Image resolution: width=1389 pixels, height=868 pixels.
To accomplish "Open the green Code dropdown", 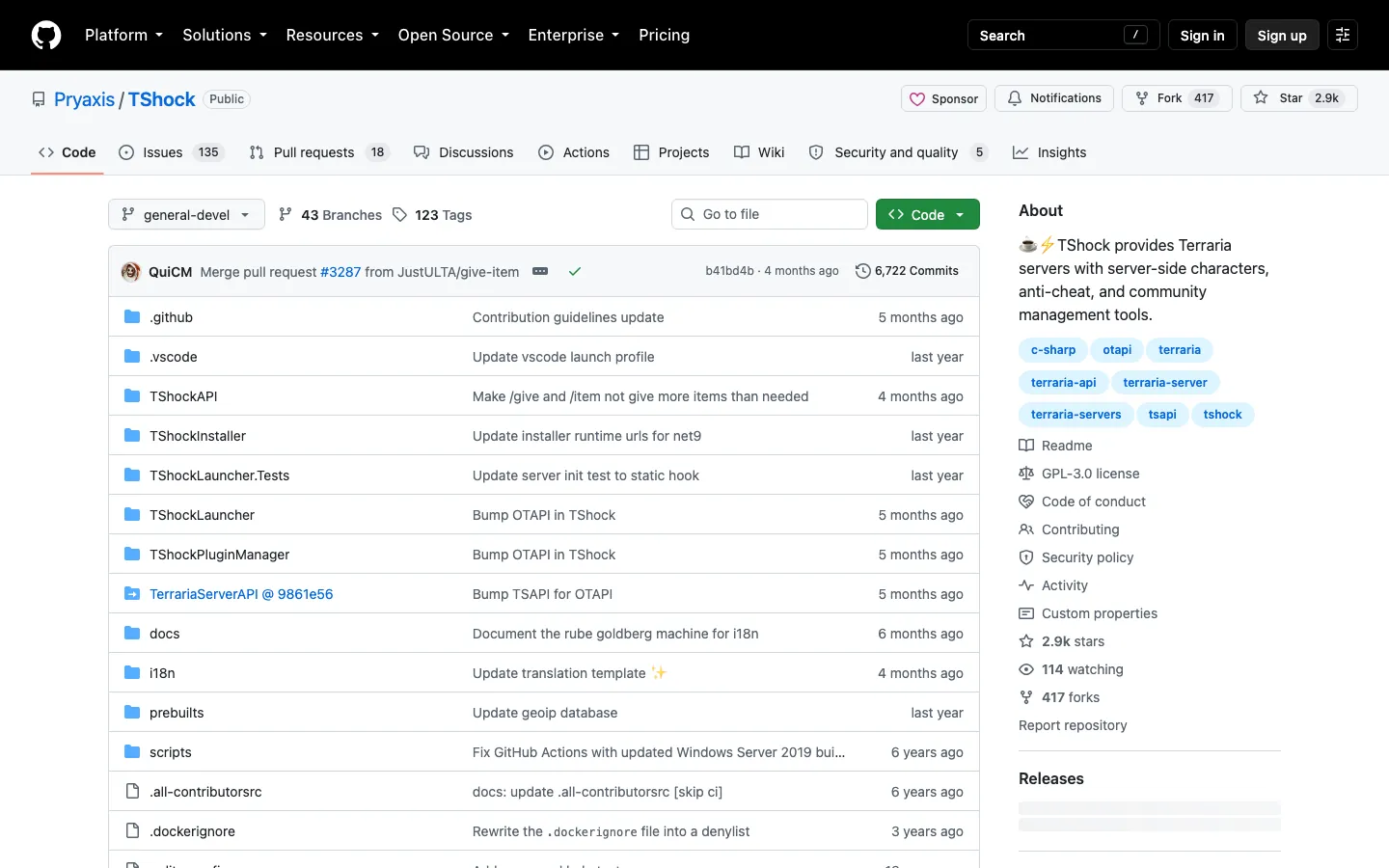I will 928,215.
